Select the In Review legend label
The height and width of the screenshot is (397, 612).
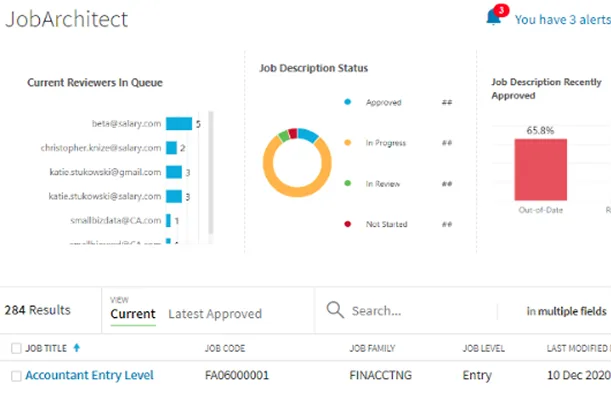382,184
